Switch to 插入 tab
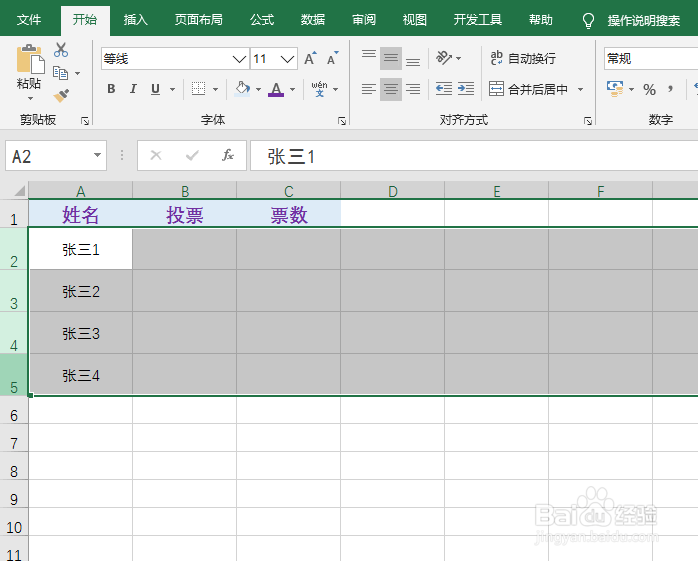698x561 pixels. pyautogui.click(x=135, y=20)
